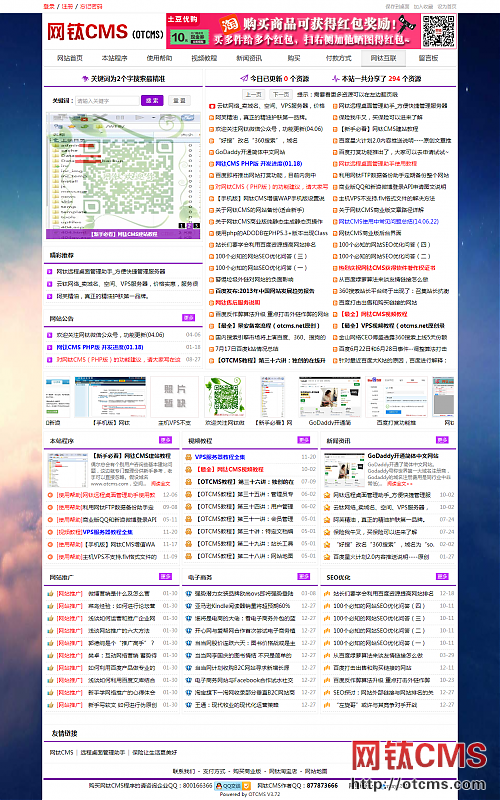Image resolution: width=500 pixels, height=800 pixels.
Task: Click the purple 搜索 button
Action: coord(152,101)
